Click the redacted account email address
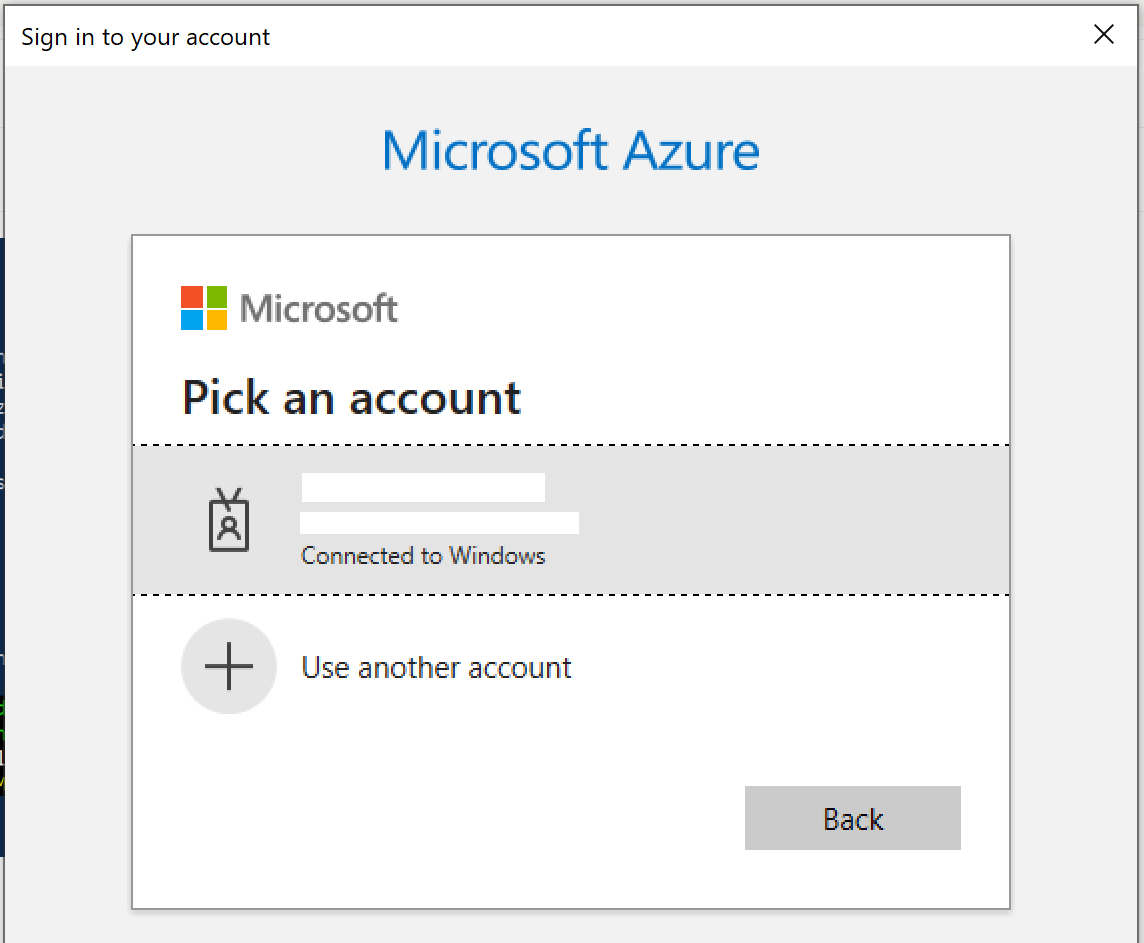Screen dimensions: 1144x943 tap(439, 523)
